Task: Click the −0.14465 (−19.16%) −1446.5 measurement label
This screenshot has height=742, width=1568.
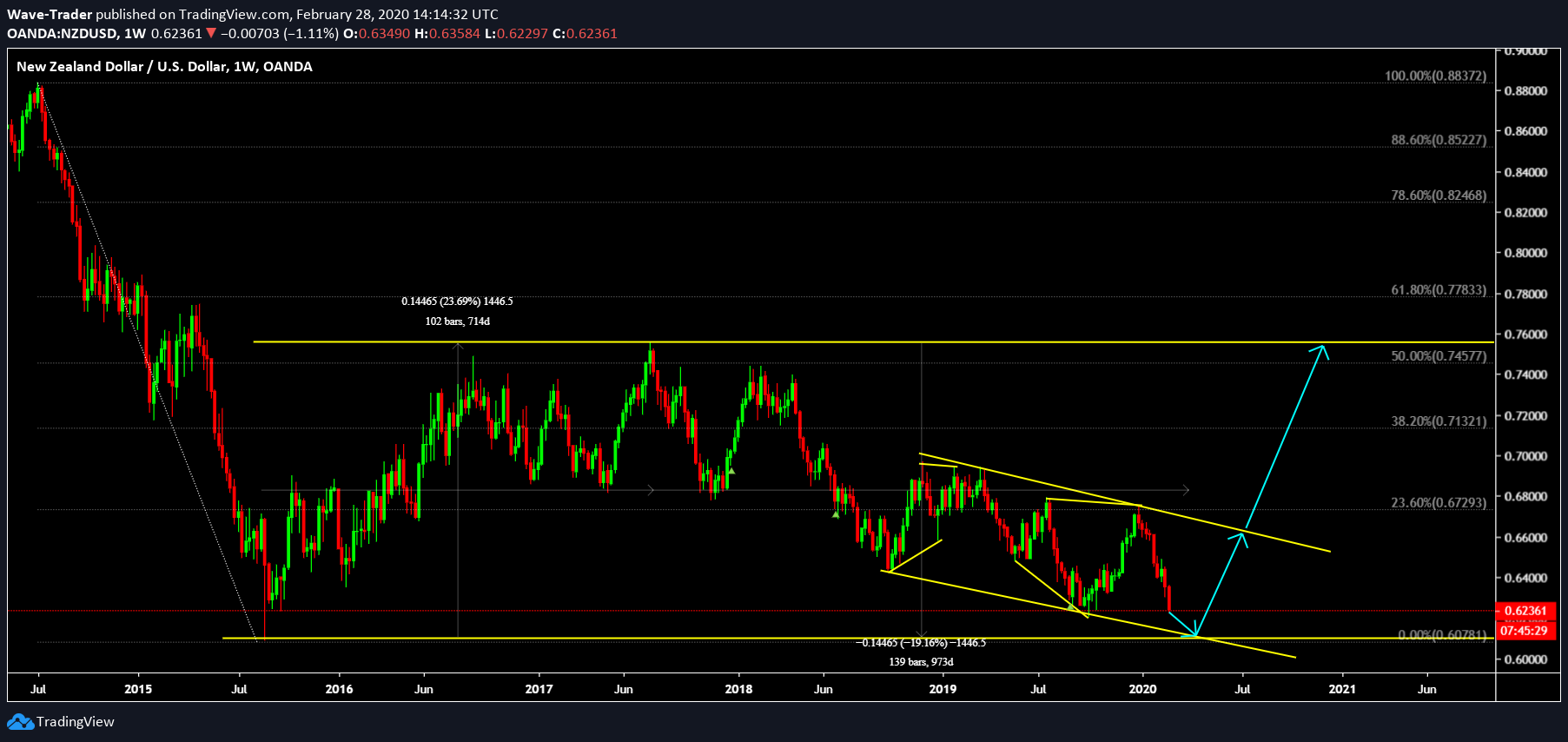Action: 921,643
